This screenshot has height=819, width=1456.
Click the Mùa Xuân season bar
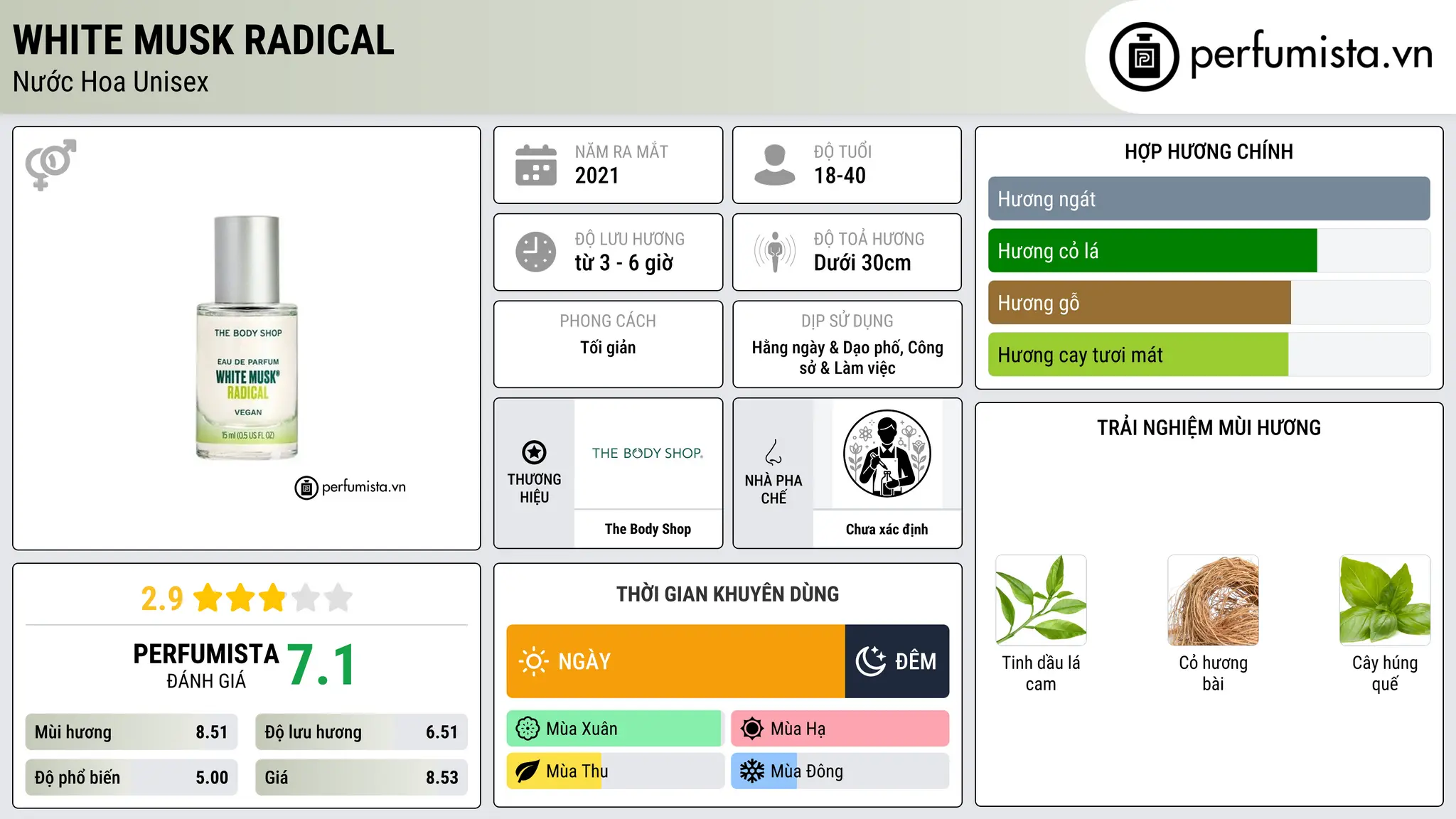pyautogui.click(x=615, y=729)
